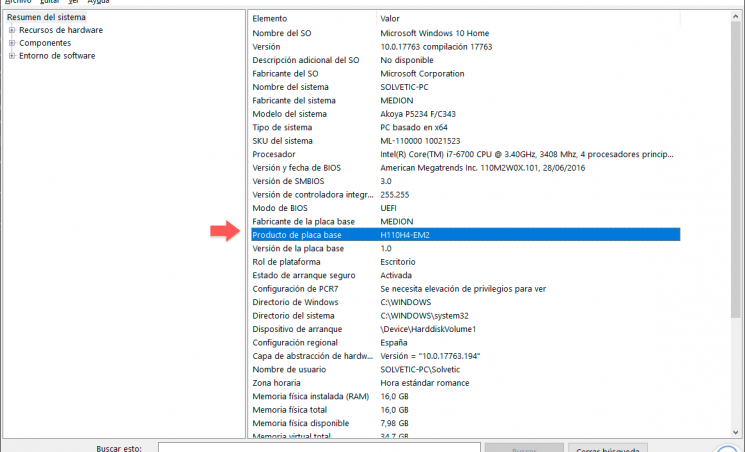The width and height of the screenshot is (745, 452).
Task: Select the Configuración de PCR7 row
Action: click(x=466, y=289)
